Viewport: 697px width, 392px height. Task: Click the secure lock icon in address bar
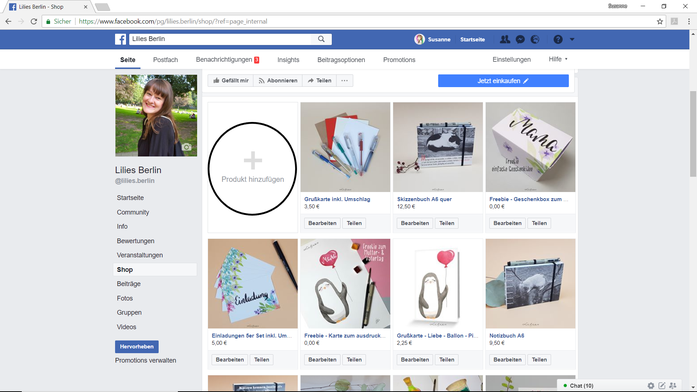(x=48, y=21)
